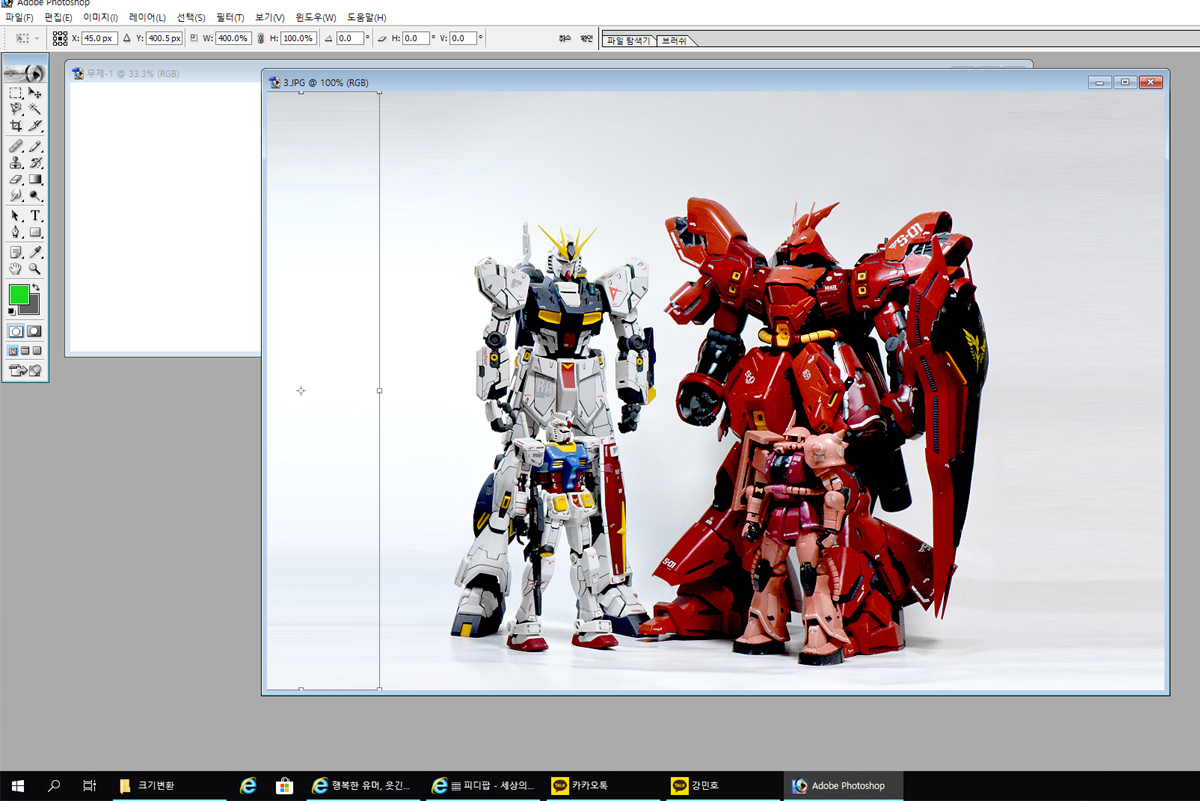Switch to Quick Mask mode
The height and width of the screenshot is (801, 1200).
tap(34, 331)
